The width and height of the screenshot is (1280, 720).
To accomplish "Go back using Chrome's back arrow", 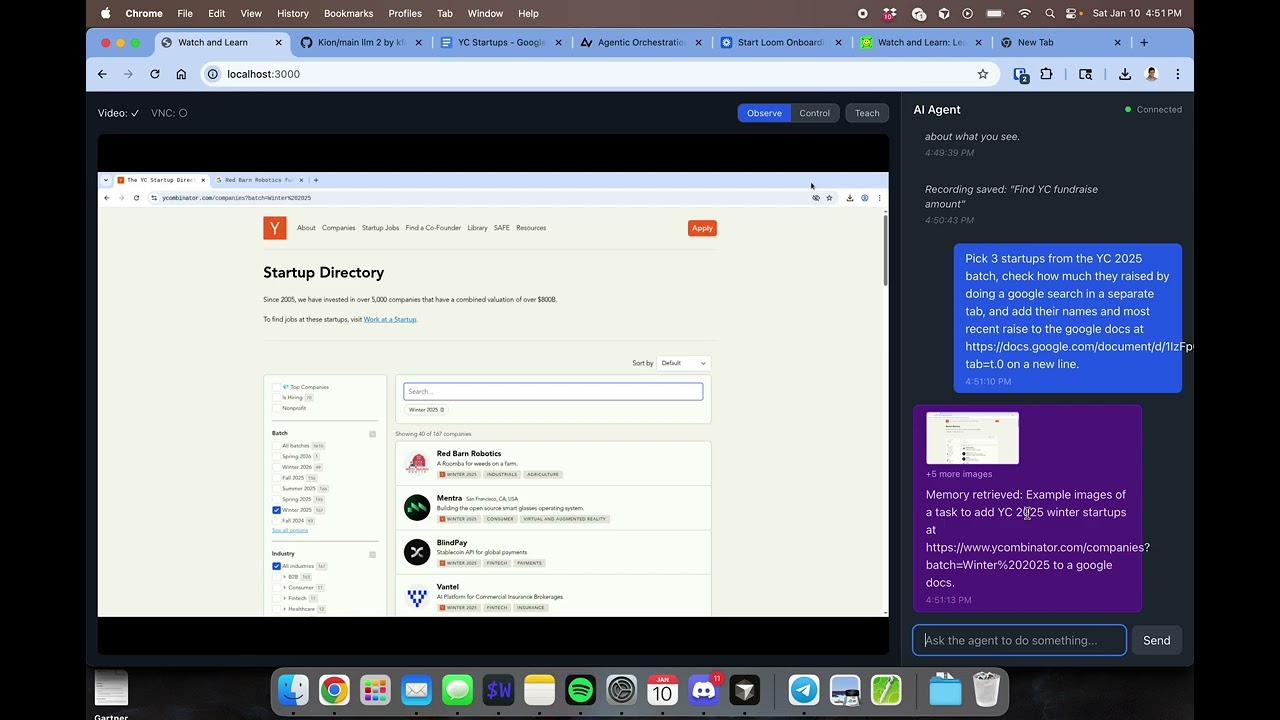I will coord(102,74).
